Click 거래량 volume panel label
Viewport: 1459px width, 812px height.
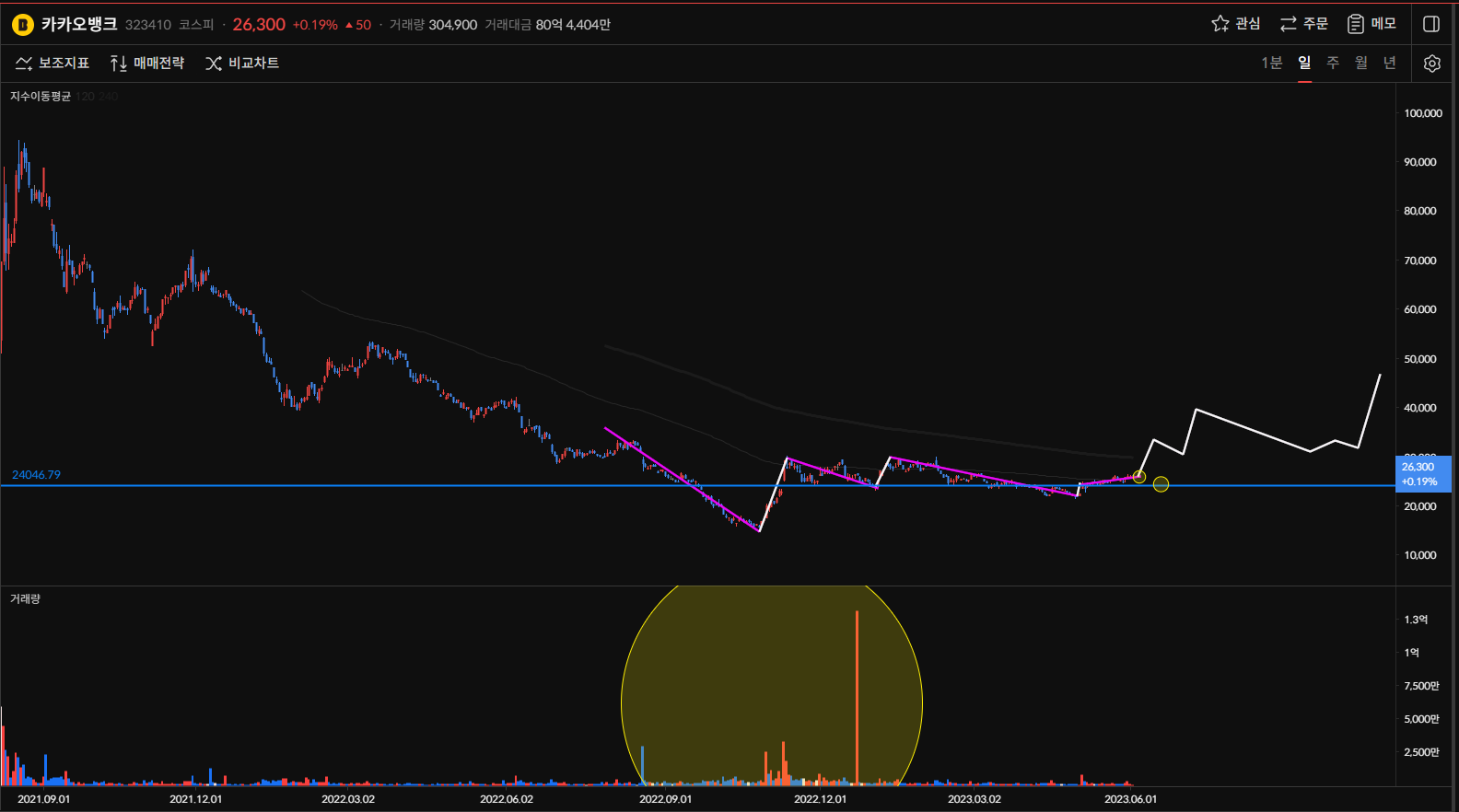(x=25, y=598)
